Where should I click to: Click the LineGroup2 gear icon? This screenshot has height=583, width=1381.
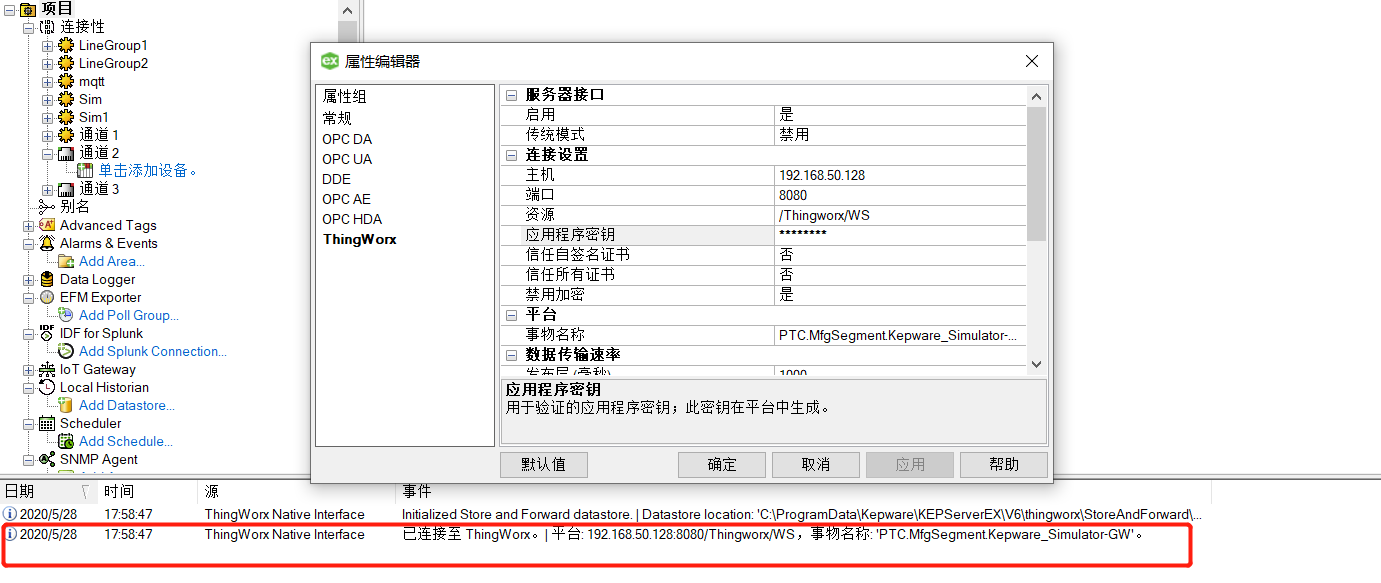[x=66, y=64]
